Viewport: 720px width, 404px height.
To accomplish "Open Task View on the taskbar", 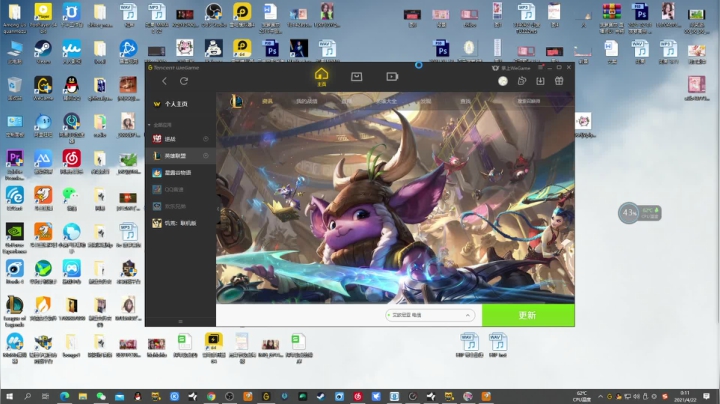I will click(45, 396).
